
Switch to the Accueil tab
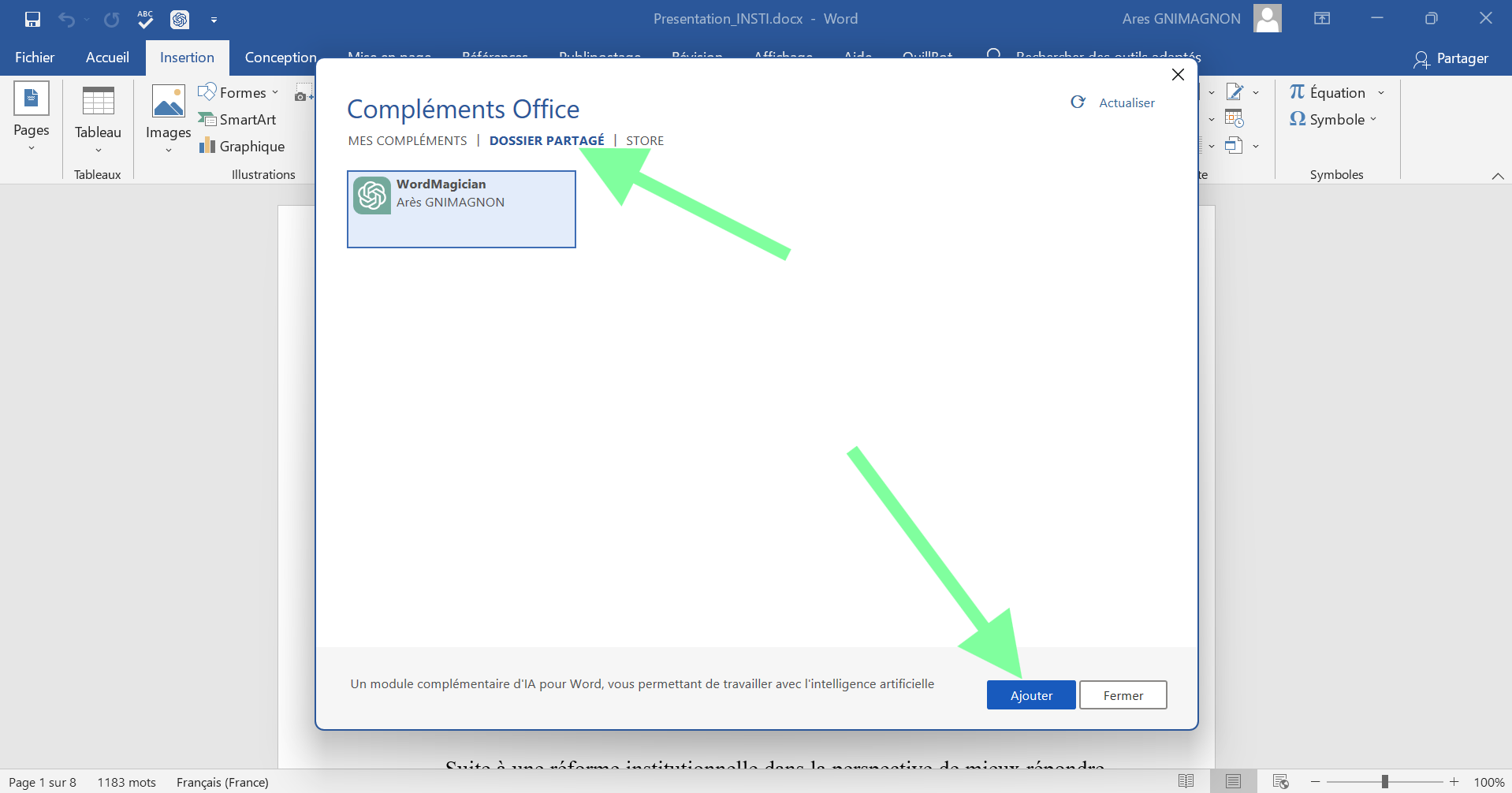[107, 58]
